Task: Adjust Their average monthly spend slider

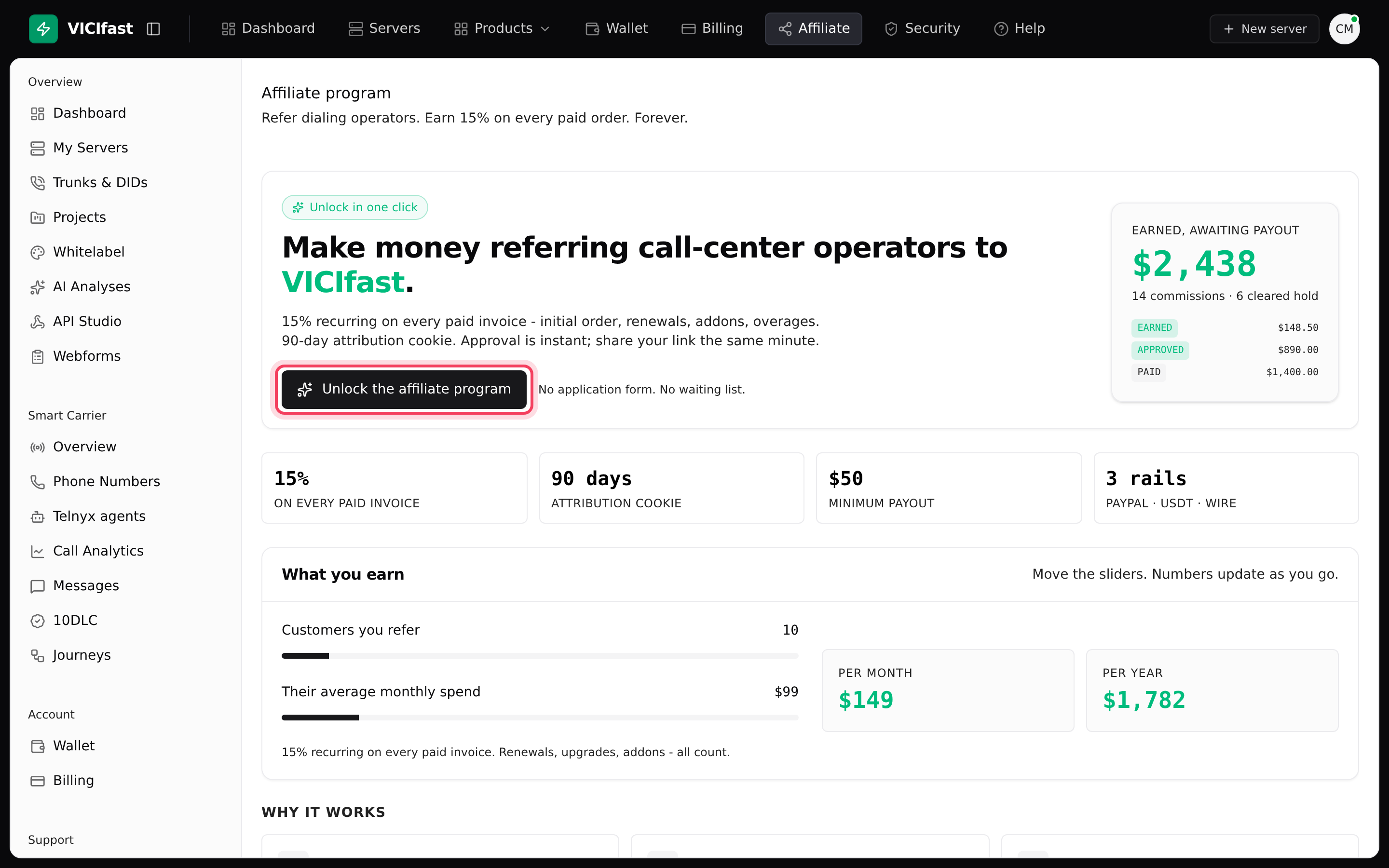Action: 540,717
